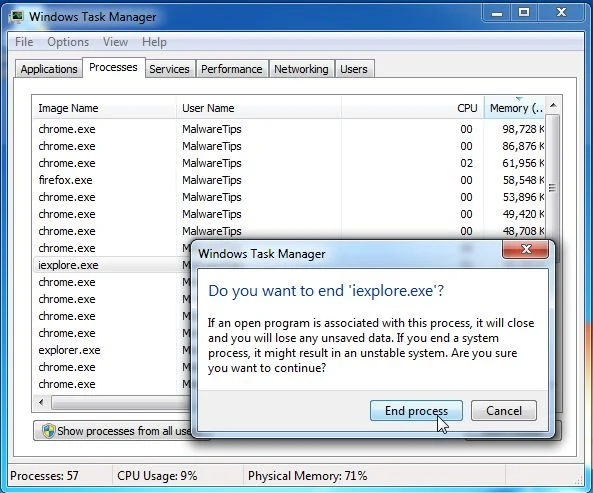Click the Task Manager title bar icon
593x493 pixels.
pyautogui.click(x=16, y=17)
